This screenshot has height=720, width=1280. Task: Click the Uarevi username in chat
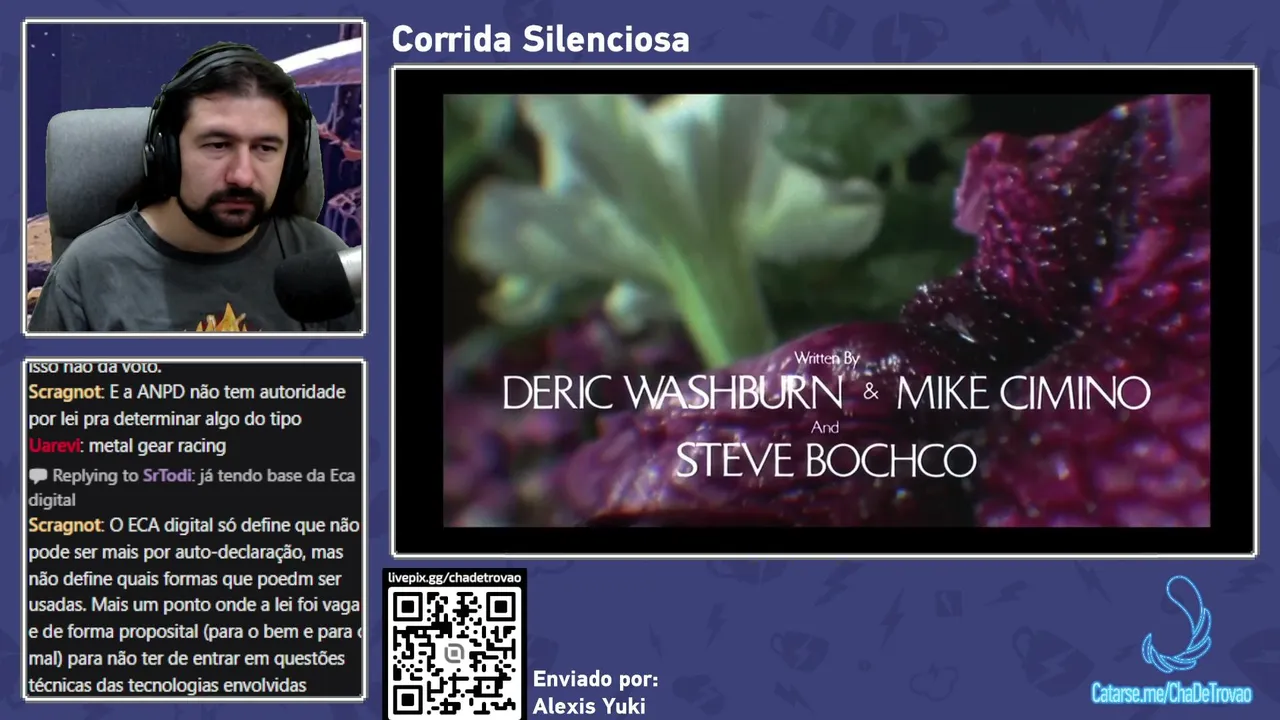pos(55,446)
